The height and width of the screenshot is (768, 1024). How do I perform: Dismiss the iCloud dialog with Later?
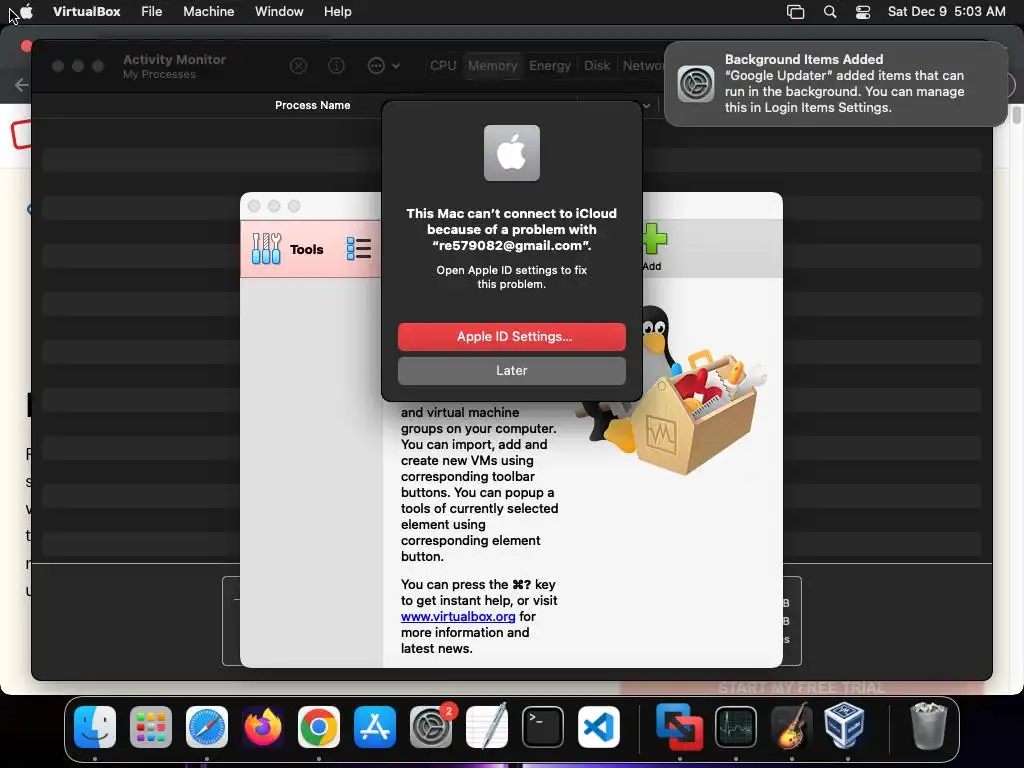coord(511,370)
